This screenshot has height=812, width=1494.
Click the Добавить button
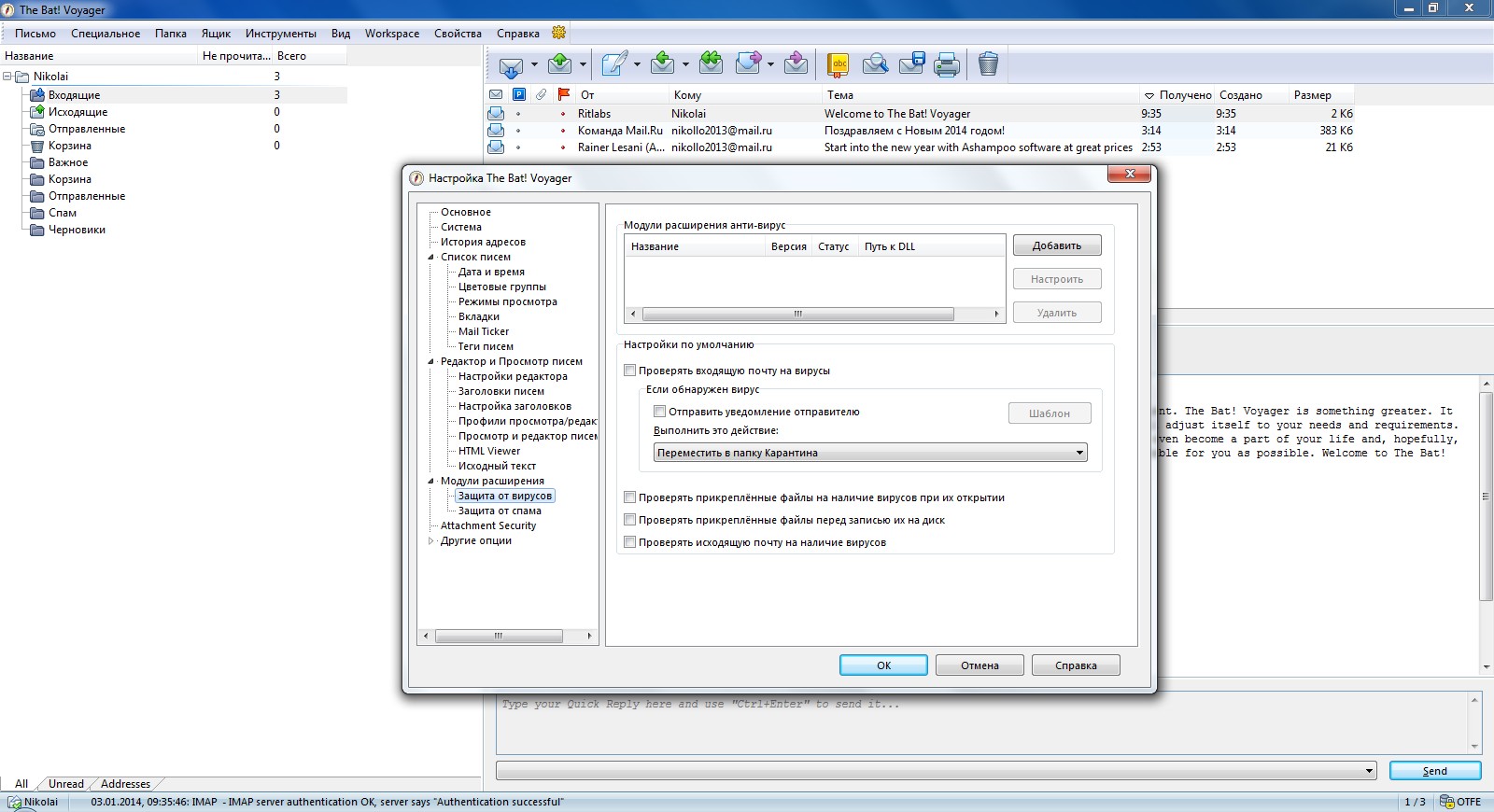[1057, 245]
